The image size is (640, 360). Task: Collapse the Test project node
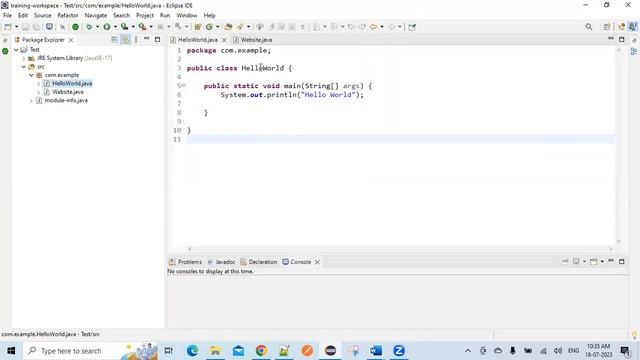(x=16, y=50)
